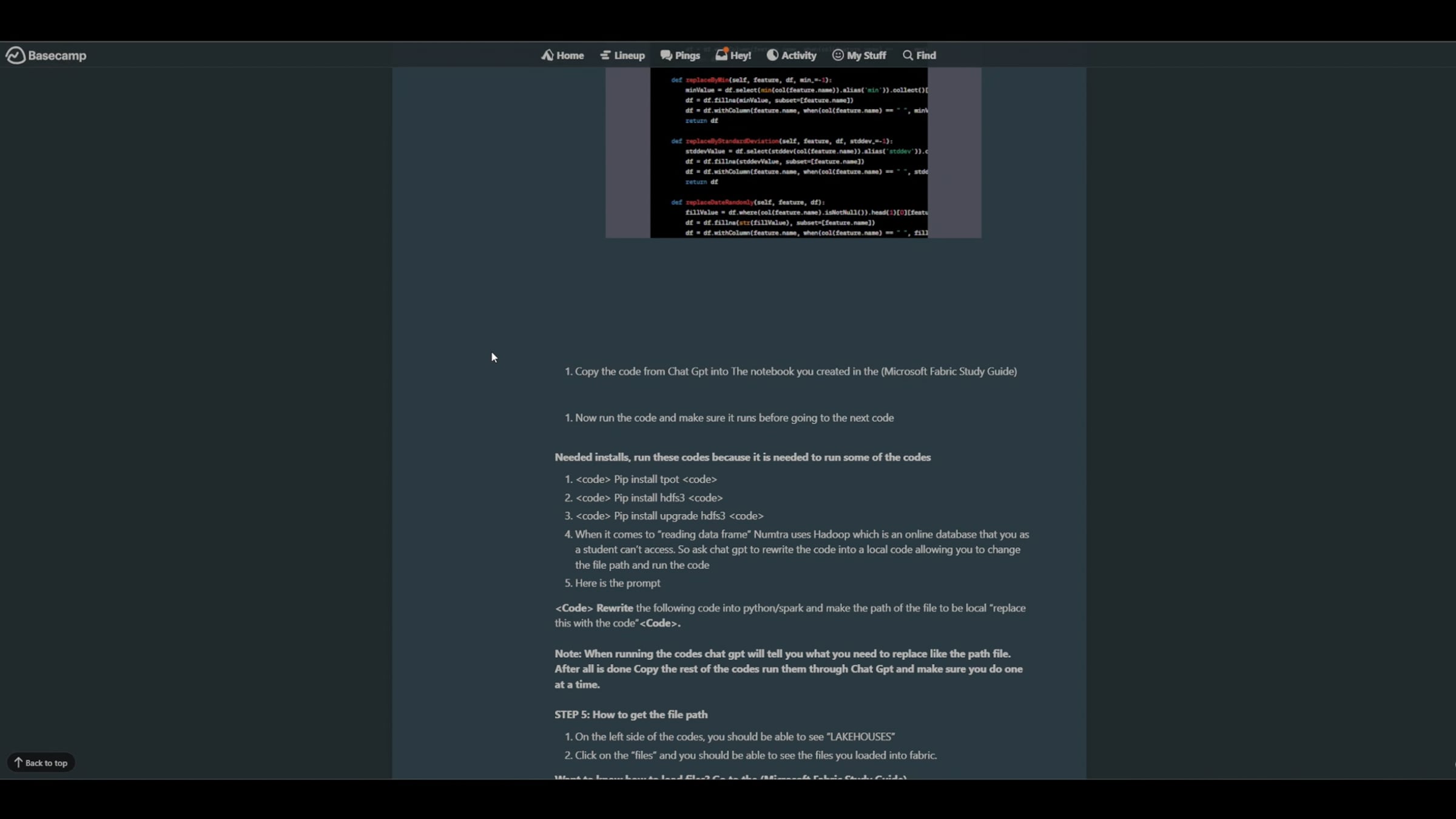Click the 'Needed installs' bold heading
This screenshot has width=1456, height=819.
pyautogui.click(x=743, y=457)
